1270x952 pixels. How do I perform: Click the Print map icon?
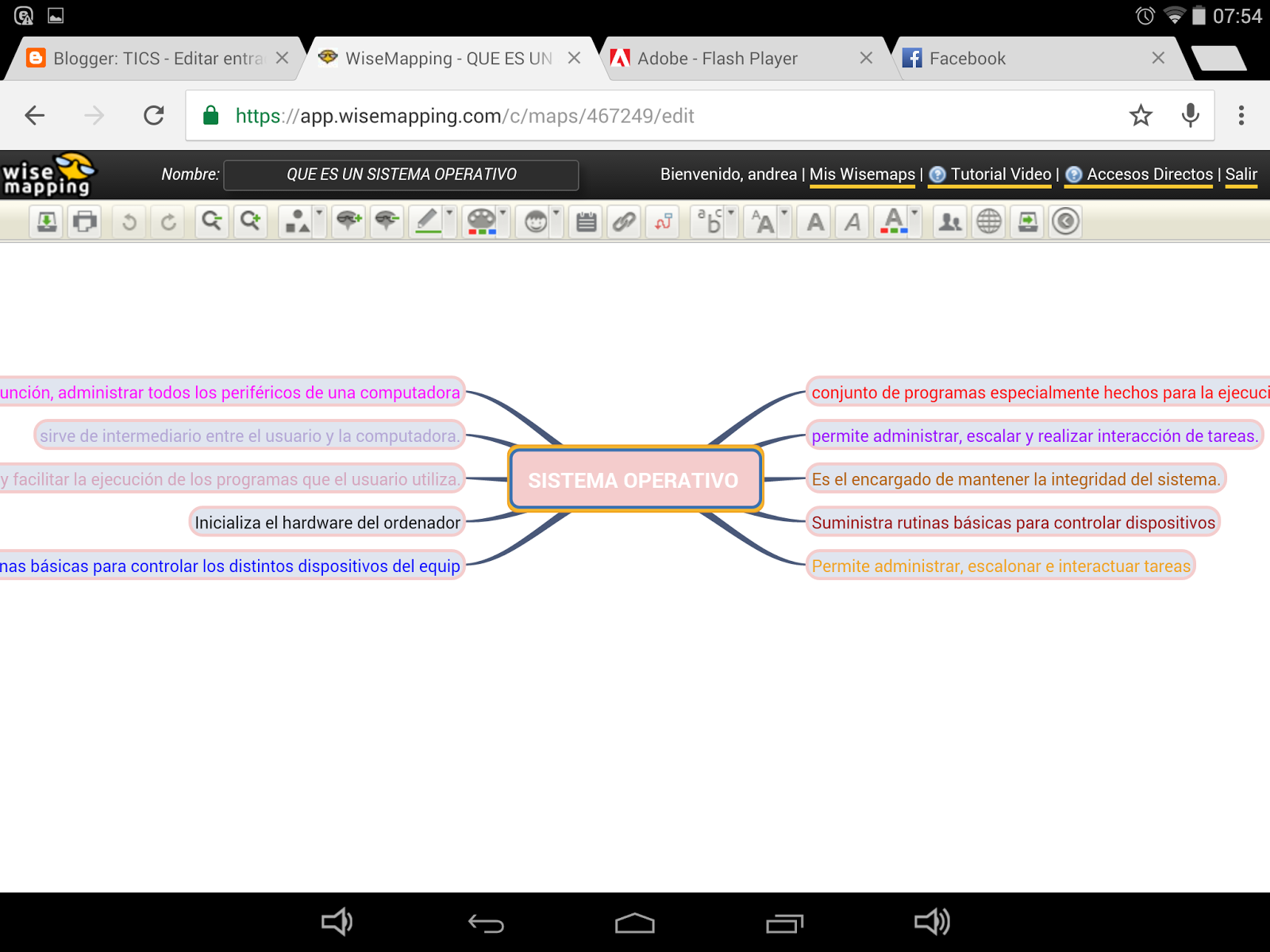tap(84, 222)
